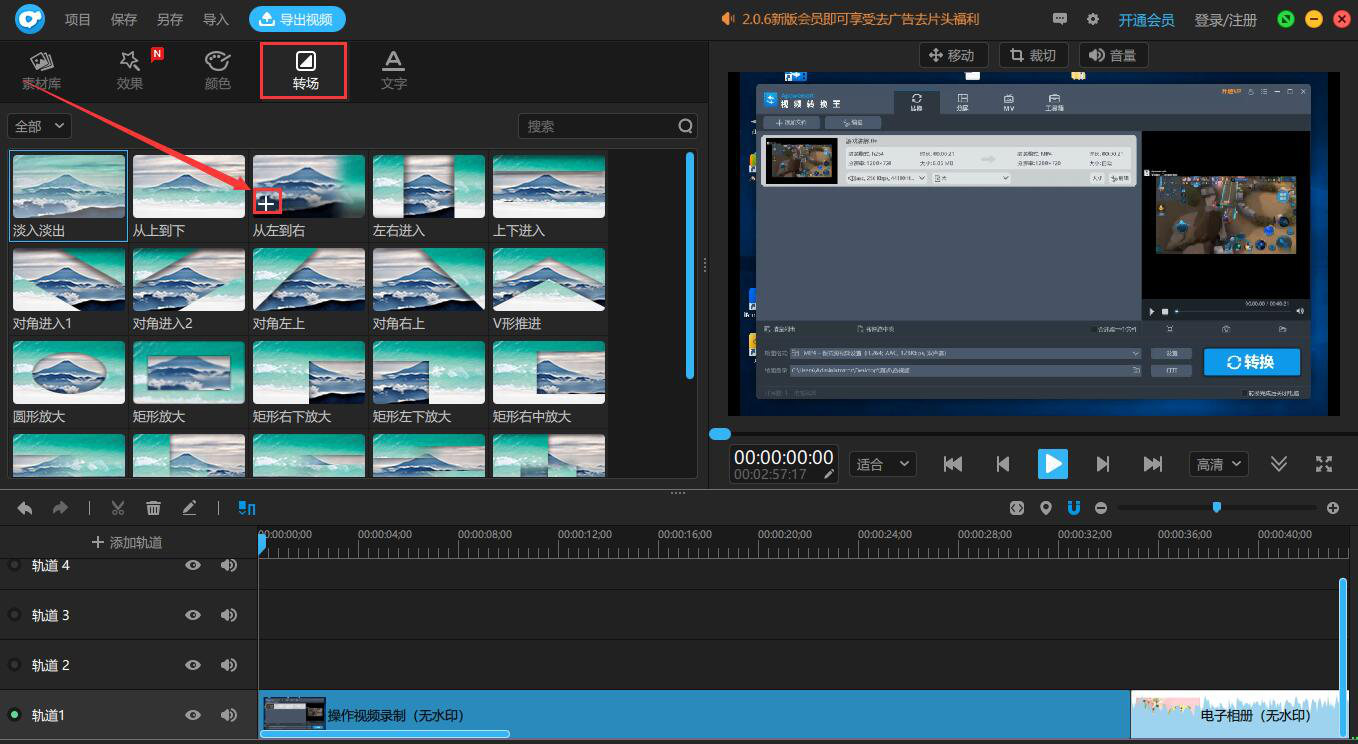Hide track 轨道 3 with eye icon
Viewport: 1358px width, 744px height.
193,615
